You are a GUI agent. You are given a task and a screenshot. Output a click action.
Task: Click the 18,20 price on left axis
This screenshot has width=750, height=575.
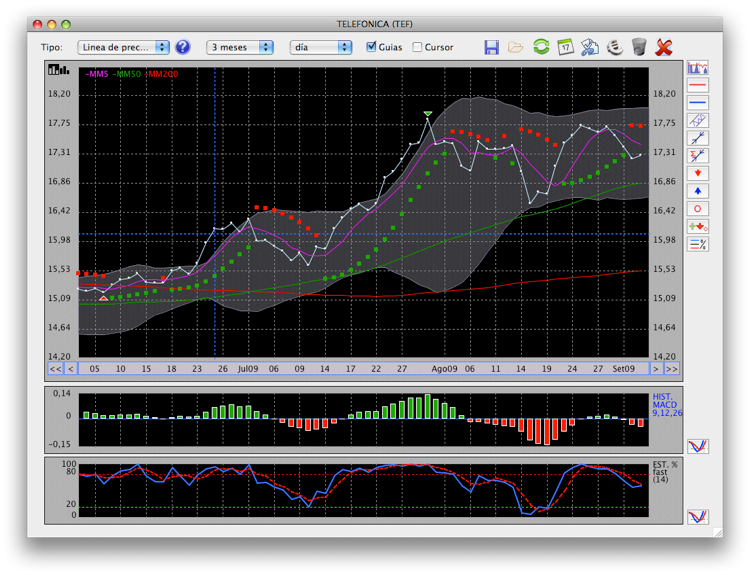coord(59,94)
